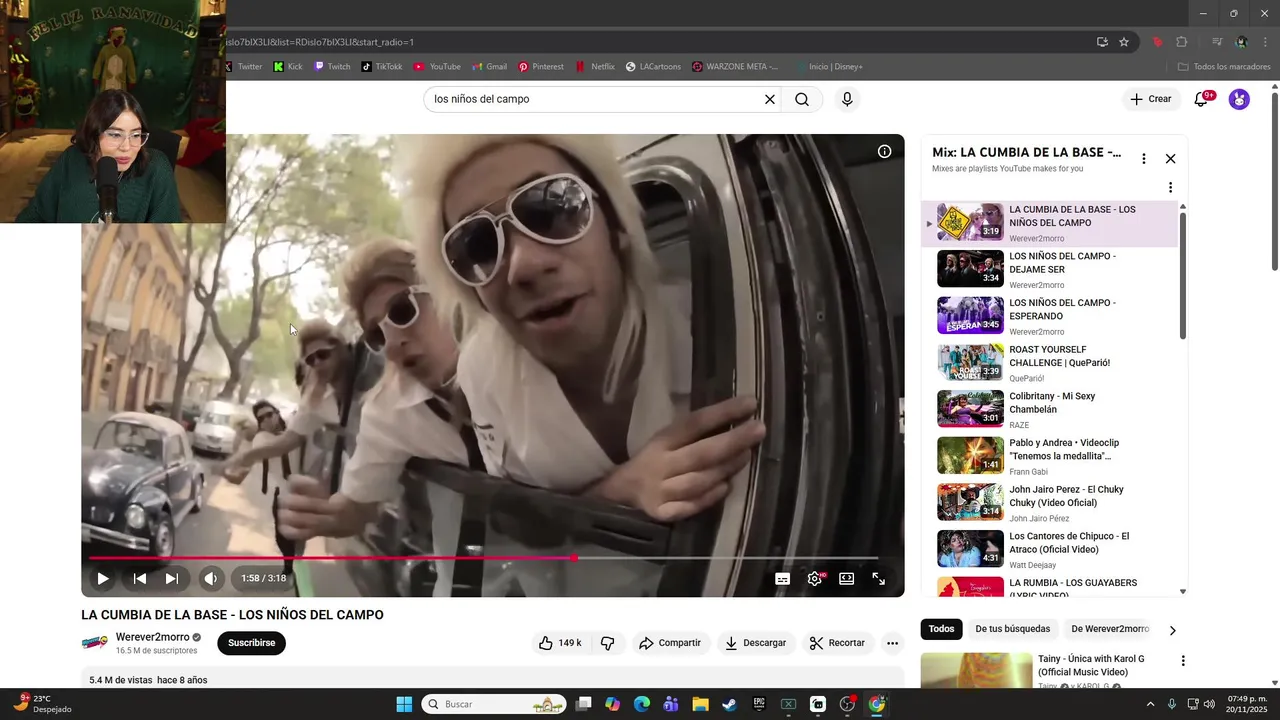Select De Werever2morro filter chip
Image resolution: width=1280 pixels, height=720 pixels.
(x=1110, y=629)
